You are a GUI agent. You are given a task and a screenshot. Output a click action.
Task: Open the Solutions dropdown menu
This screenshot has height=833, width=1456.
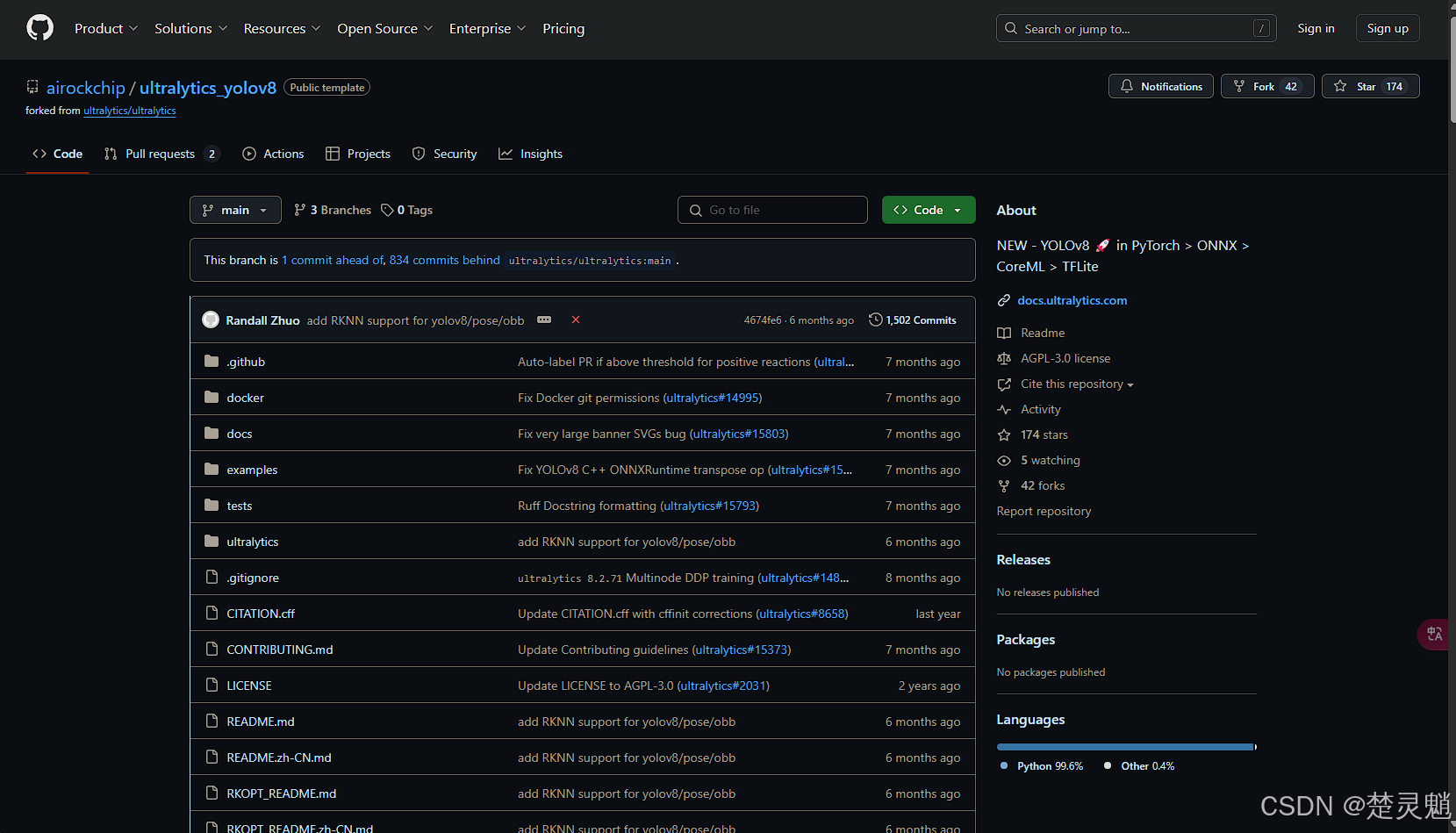[190, 28]
